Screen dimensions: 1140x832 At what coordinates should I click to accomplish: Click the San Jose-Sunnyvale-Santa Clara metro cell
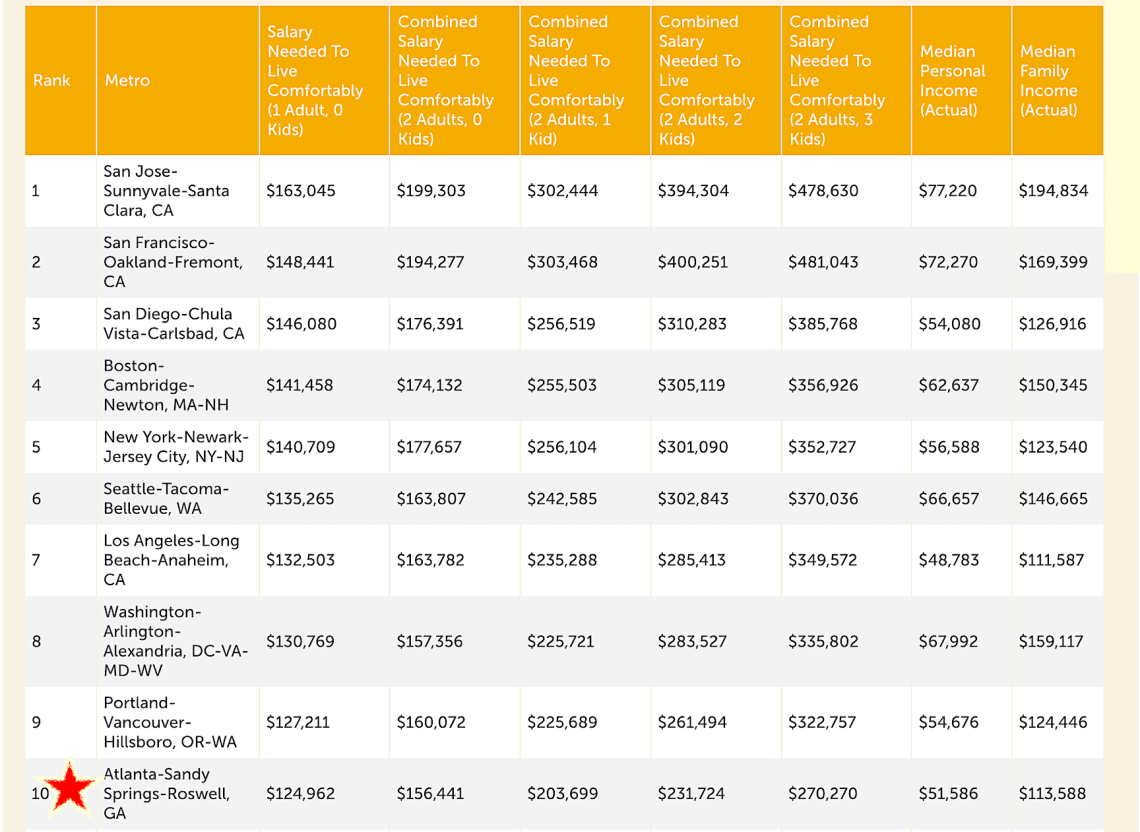tap(166, 190)
